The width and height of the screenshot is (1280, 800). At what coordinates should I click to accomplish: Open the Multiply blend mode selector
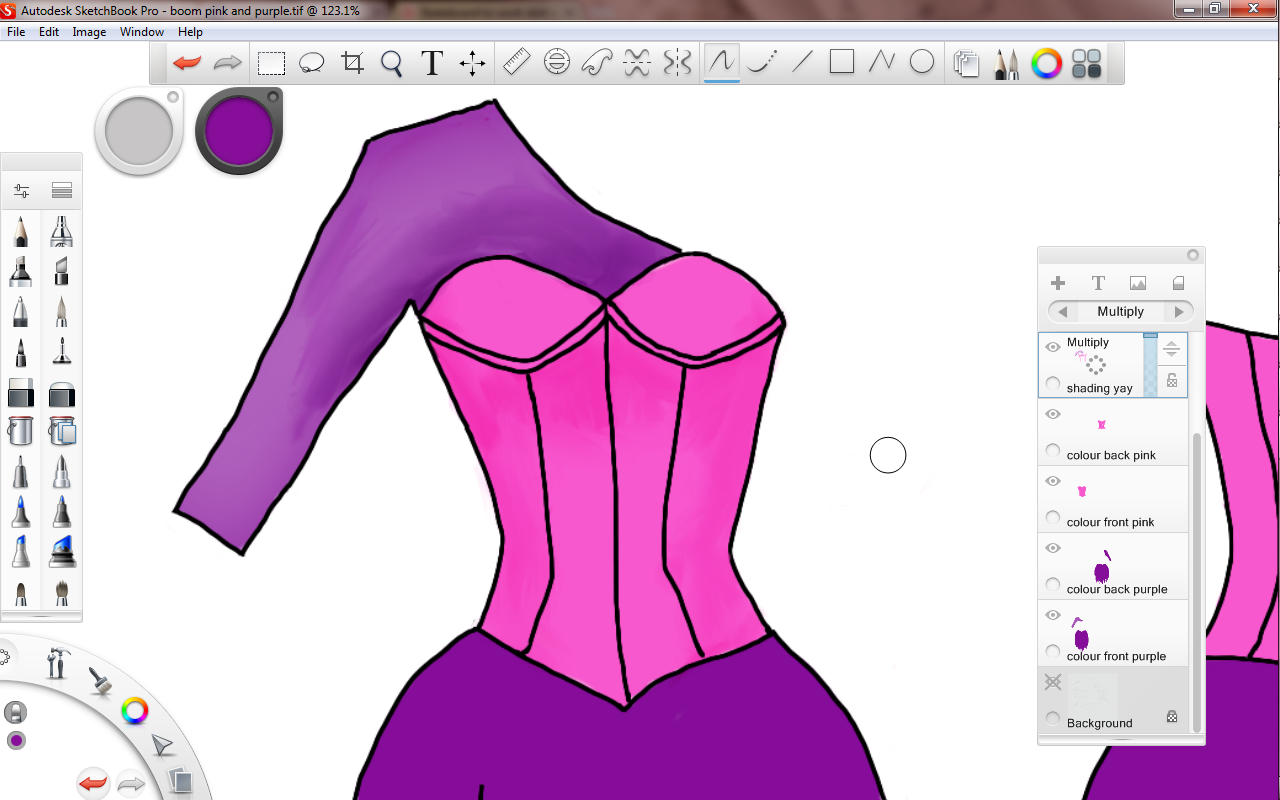(x=1120, y=312)
